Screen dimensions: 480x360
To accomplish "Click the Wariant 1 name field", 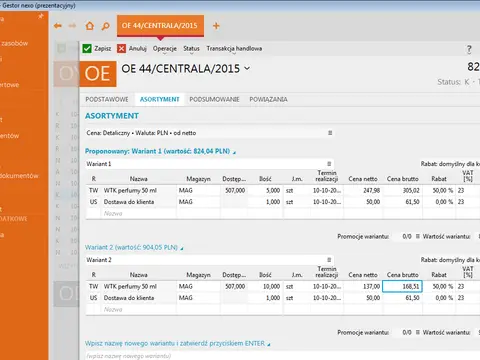I will (209, 164).
